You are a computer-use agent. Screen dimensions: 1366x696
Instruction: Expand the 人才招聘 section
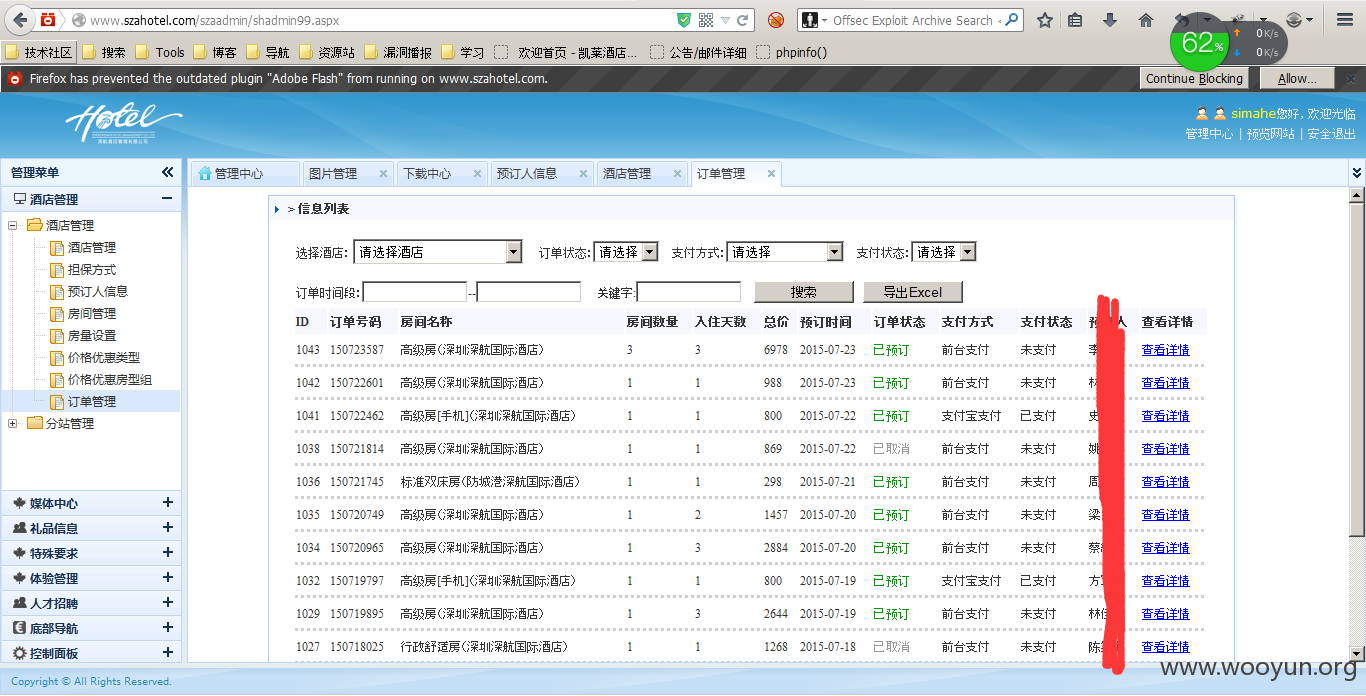(167, 603)
